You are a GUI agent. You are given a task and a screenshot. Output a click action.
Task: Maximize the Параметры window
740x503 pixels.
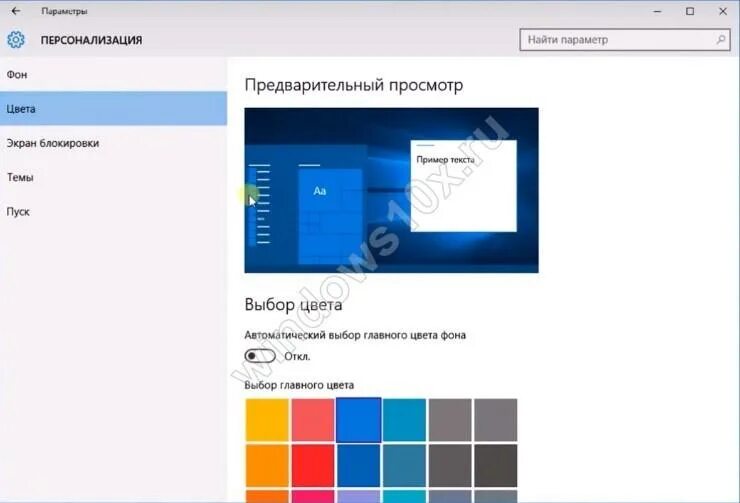(690, 11)
